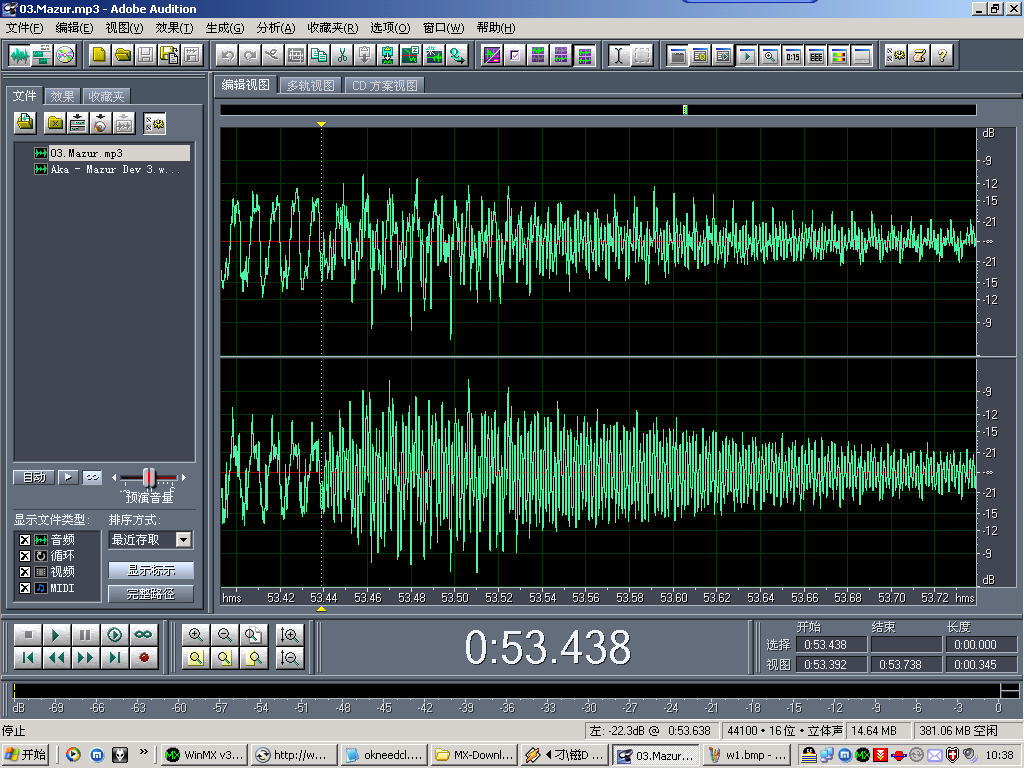The height and width of the screenshot is (768, 1024).
Task: Zoom in vertically
Action: click(x=289, y=635)
